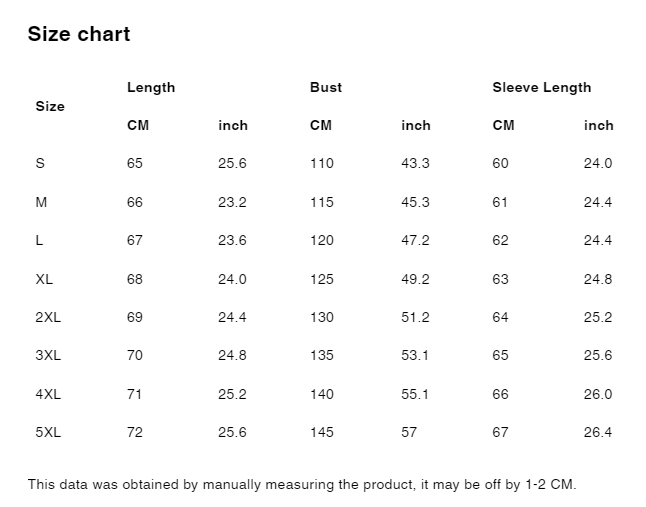Click length value 72 for size 5XL

[x=135, y=432]
